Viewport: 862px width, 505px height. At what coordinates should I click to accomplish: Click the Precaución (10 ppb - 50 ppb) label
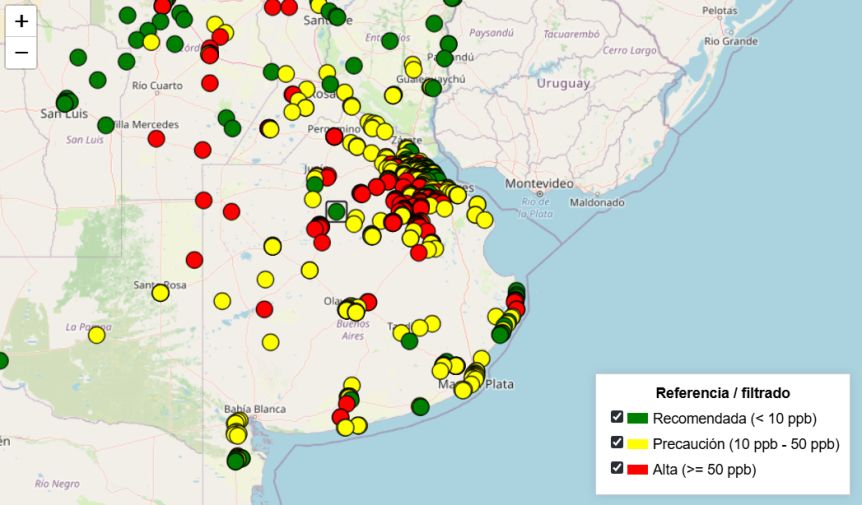tap(745, 443)
